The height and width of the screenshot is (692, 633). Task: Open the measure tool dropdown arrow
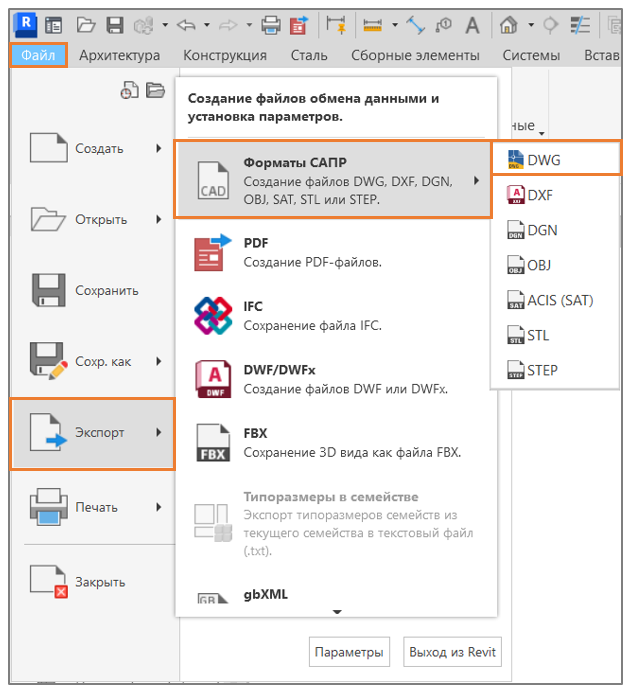395,25
